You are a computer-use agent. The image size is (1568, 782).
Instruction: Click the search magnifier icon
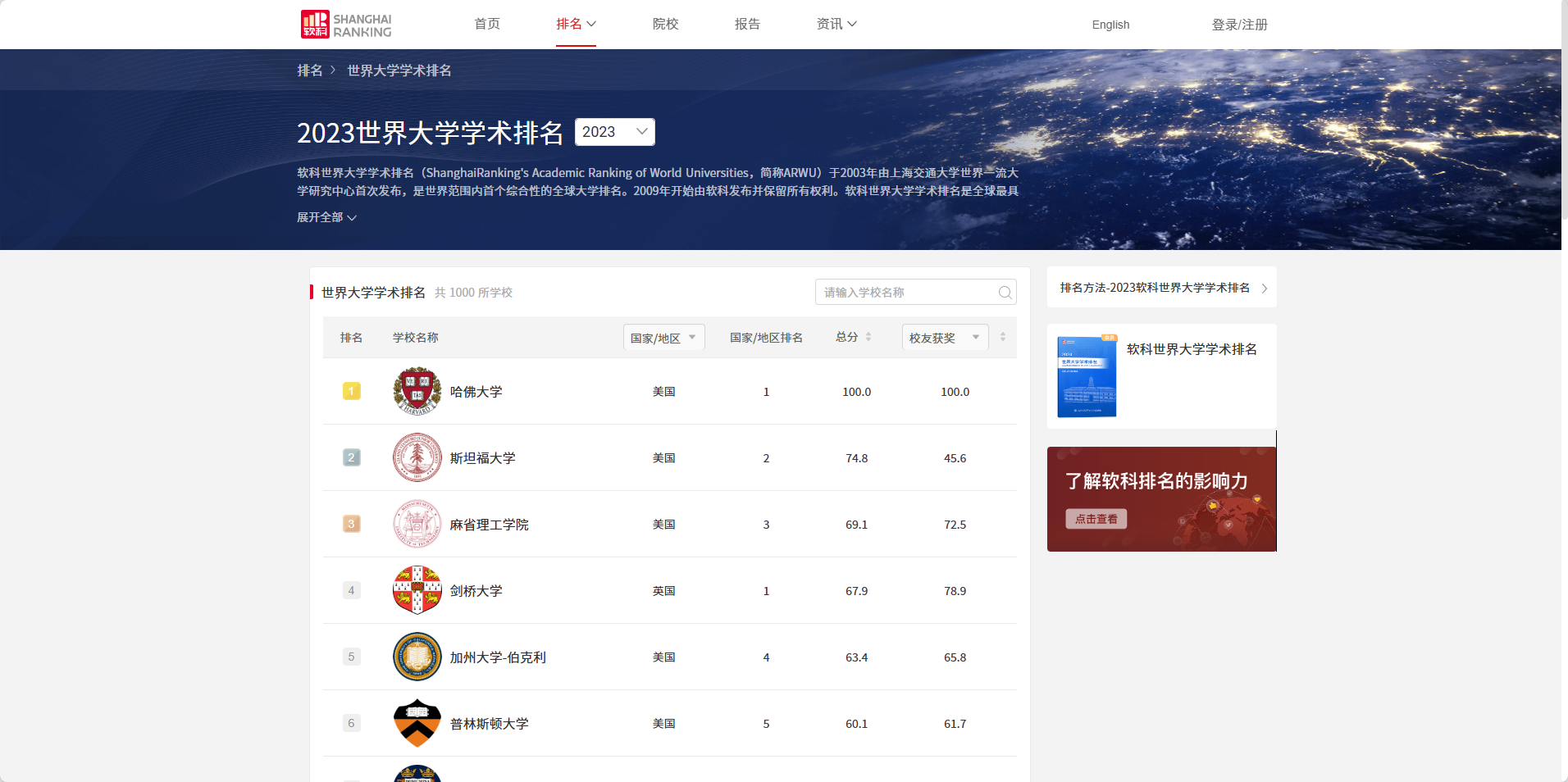1005,293
